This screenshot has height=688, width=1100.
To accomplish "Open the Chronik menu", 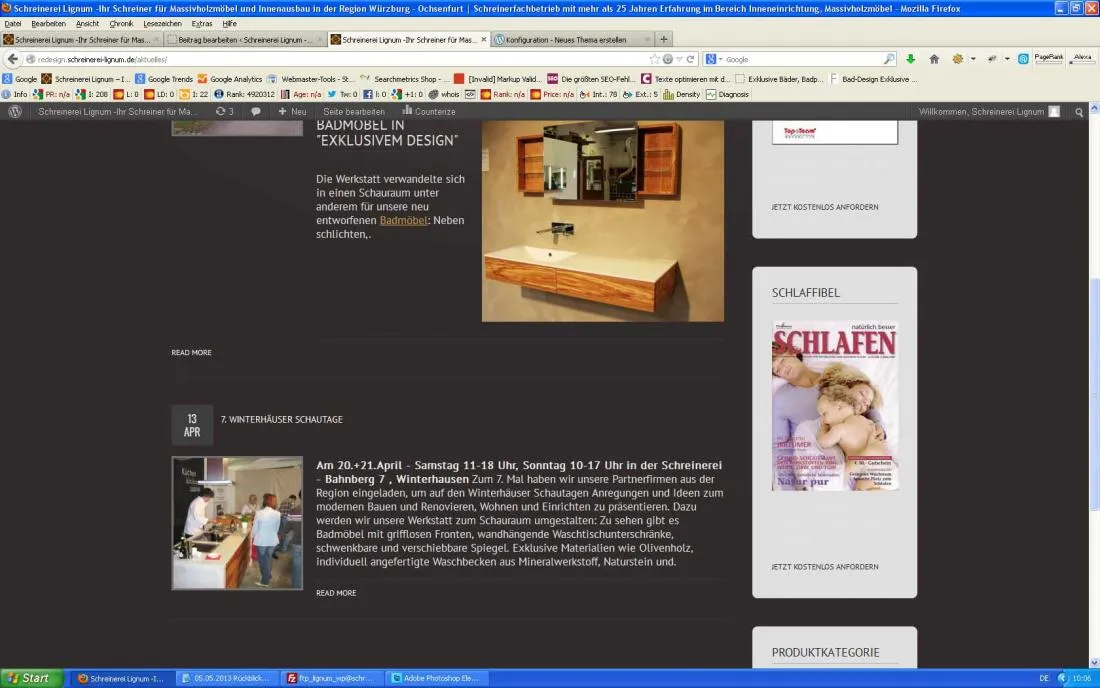I will tap(121, 23).
